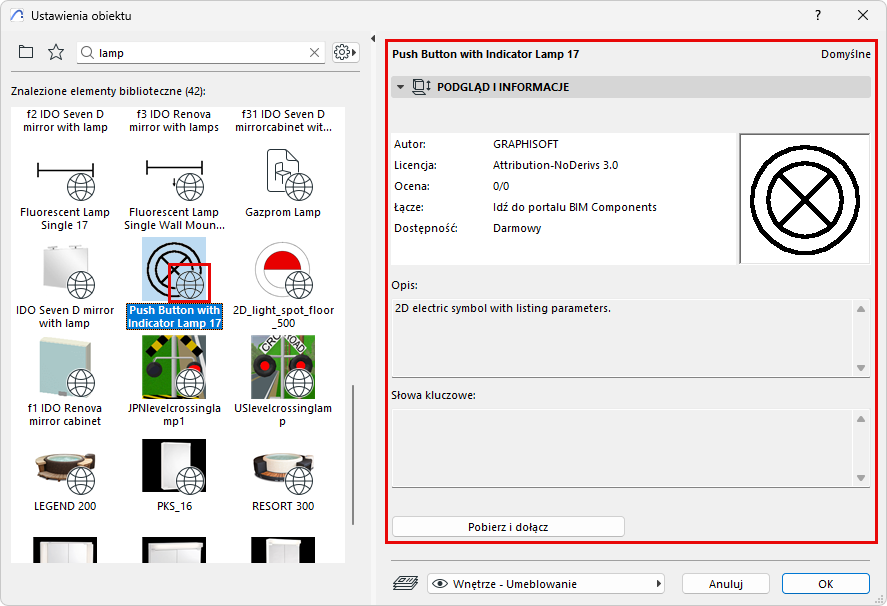Click the Attribution-NoDerivs 3.0 license text
This screenshot has width=887, height=606.
click(555, 165)
